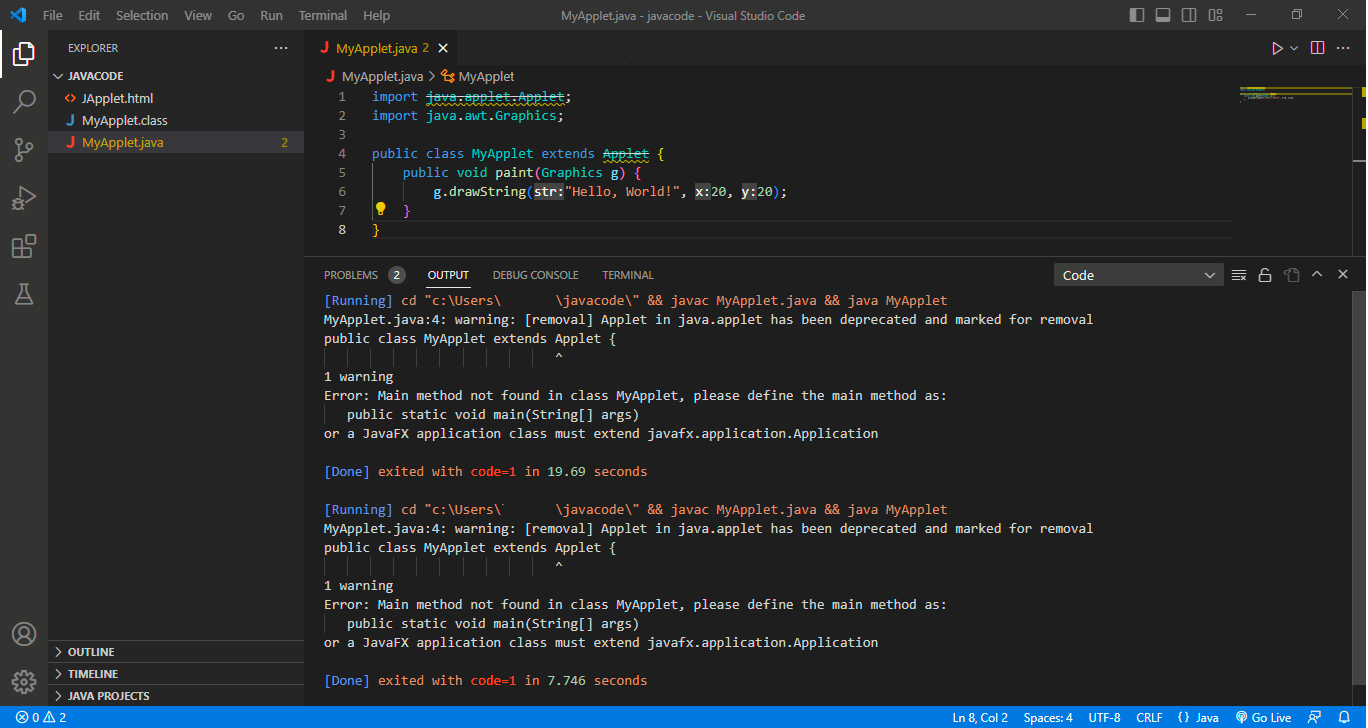Screen dimensions: 1368x728
Task: Change file encoding UTF-8
Action: pyautogui.click(x=1104, y=718)
